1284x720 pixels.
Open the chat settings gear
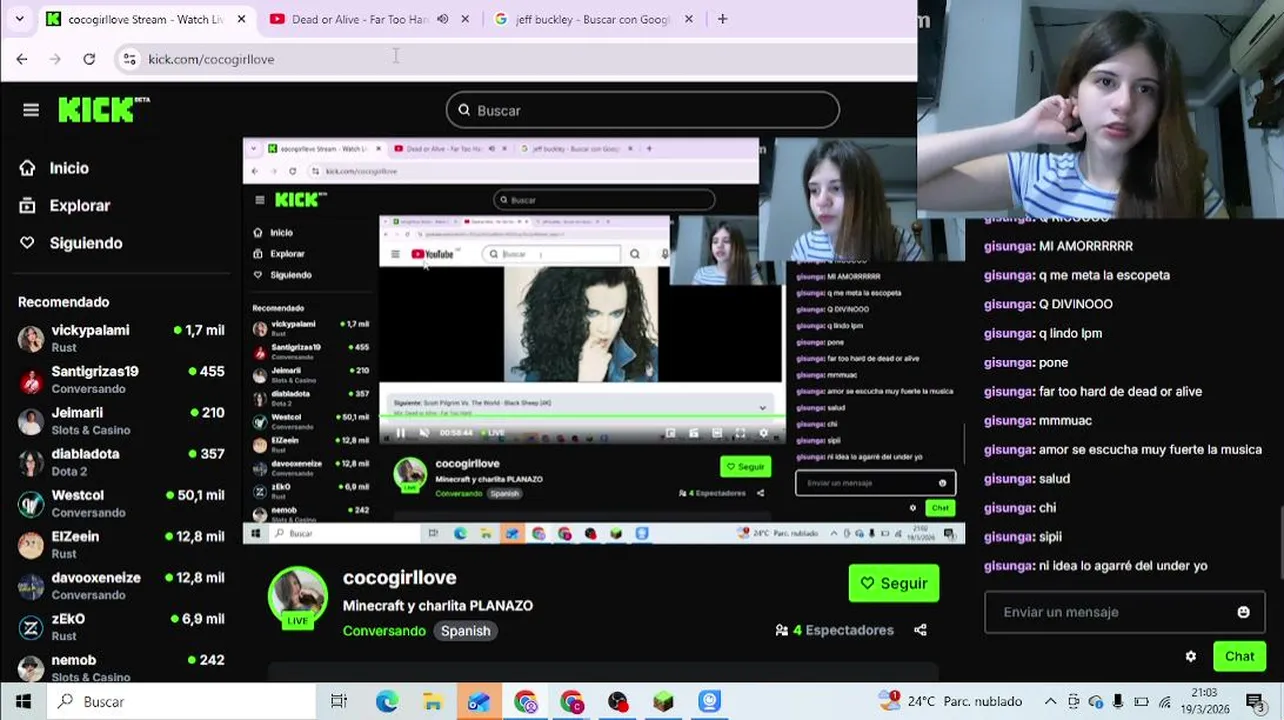pyautogui.click(x=1191, y=657)
